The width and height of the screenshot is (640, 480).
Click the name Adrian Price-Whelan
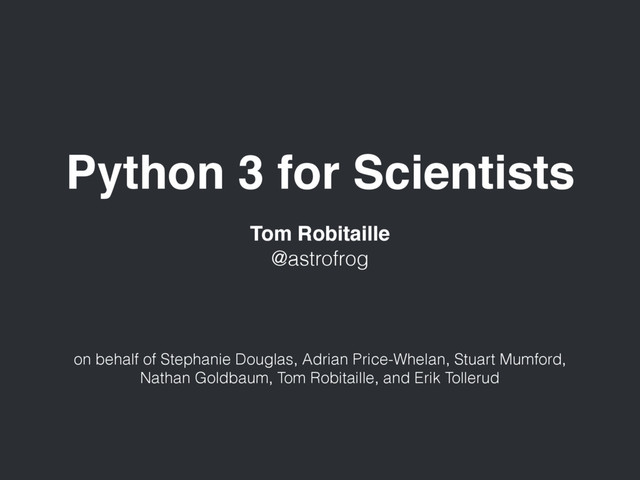373,360
